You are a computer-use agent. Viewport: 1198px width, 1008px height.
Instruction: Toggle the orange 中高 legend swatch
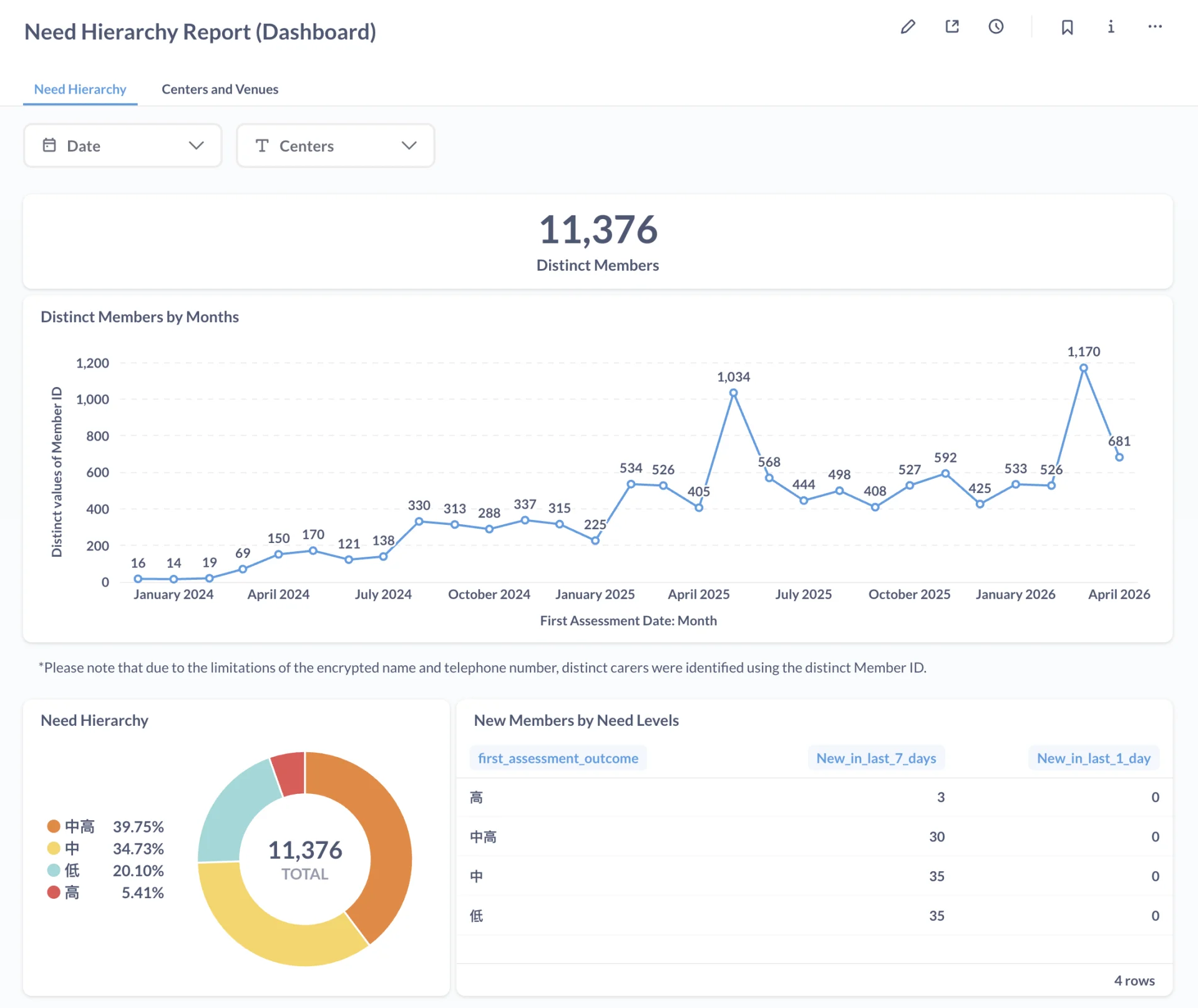pos(54,826)
